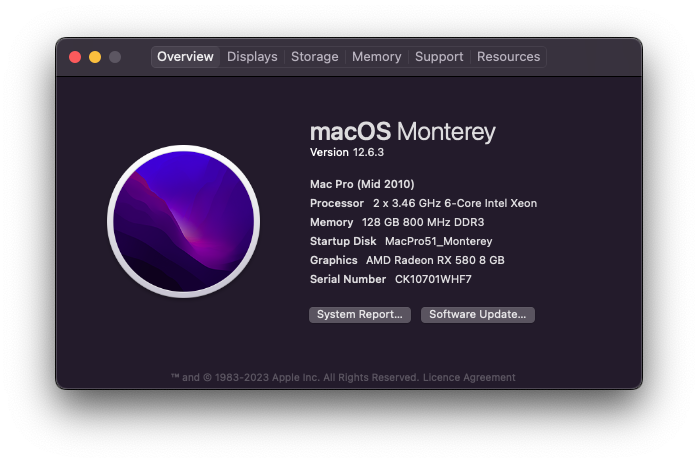698x463 pixels.
Task: Click the Mac Pro (Mid 2010) text
Action: pyautogui.click(x=362, y=184)
